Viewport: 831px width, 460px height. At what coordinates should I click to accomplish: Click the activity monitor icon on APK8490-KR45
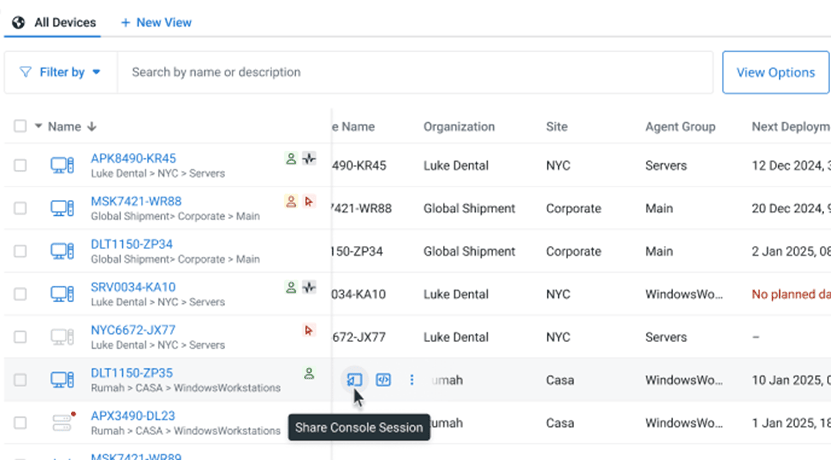pyautogui.click(x=309, y=159)
